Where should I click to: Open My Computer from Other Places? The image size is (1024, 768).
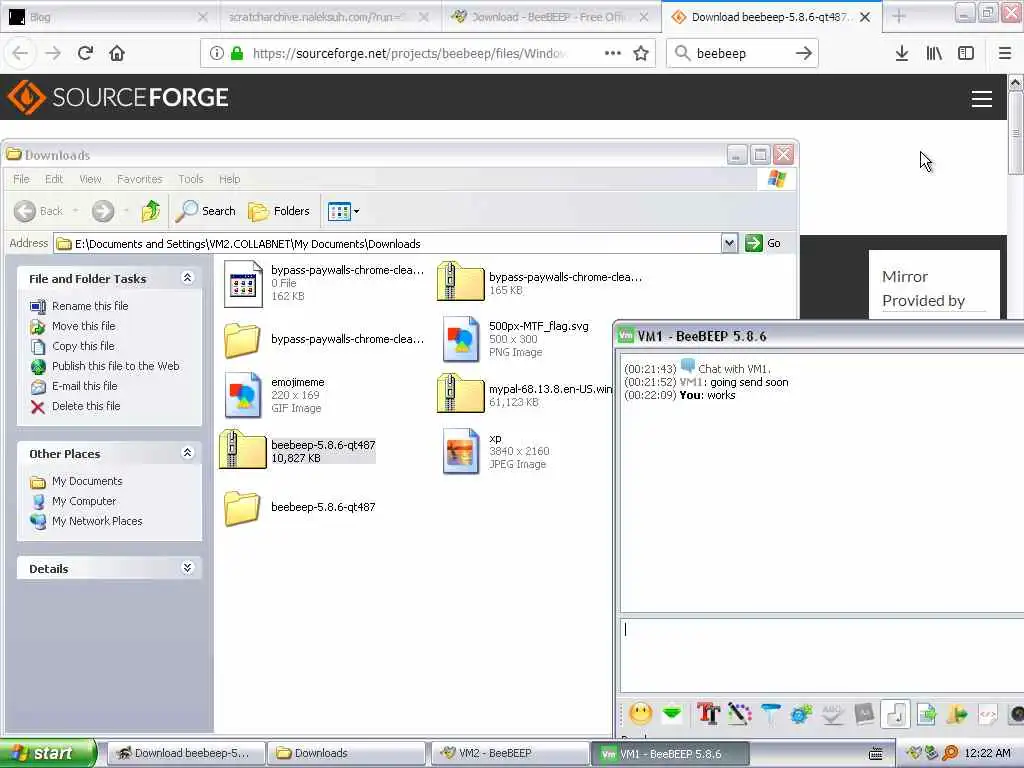pyautogui.click(x=84, y=502)
